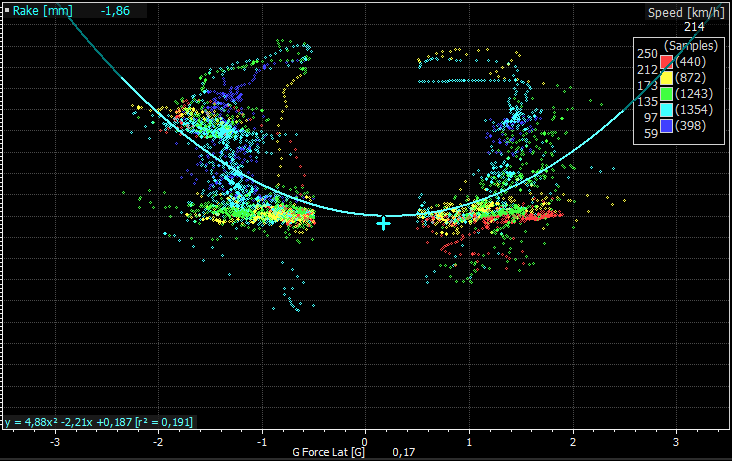Click the small square marker beside Rake

(7, 10)
